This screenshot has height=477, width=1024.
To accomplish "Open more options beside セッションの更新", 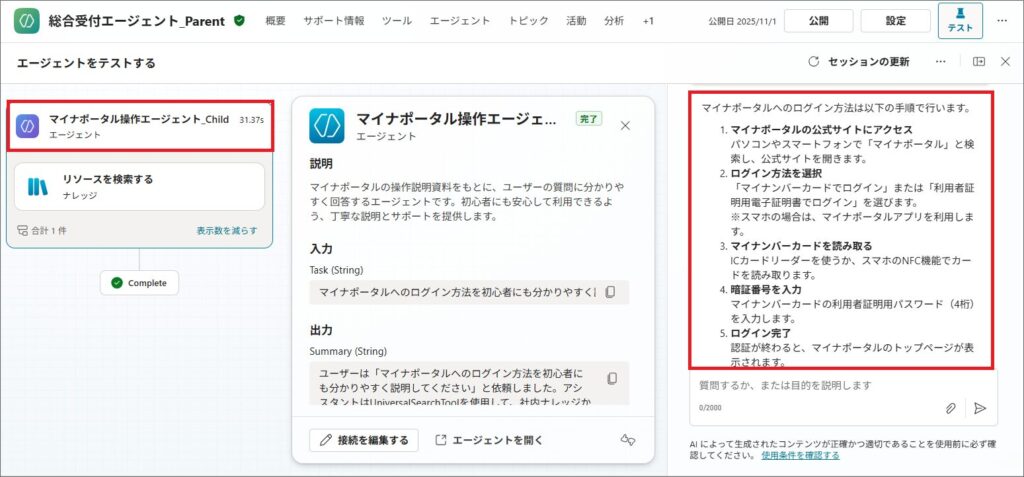I will [x=940, y=62].
